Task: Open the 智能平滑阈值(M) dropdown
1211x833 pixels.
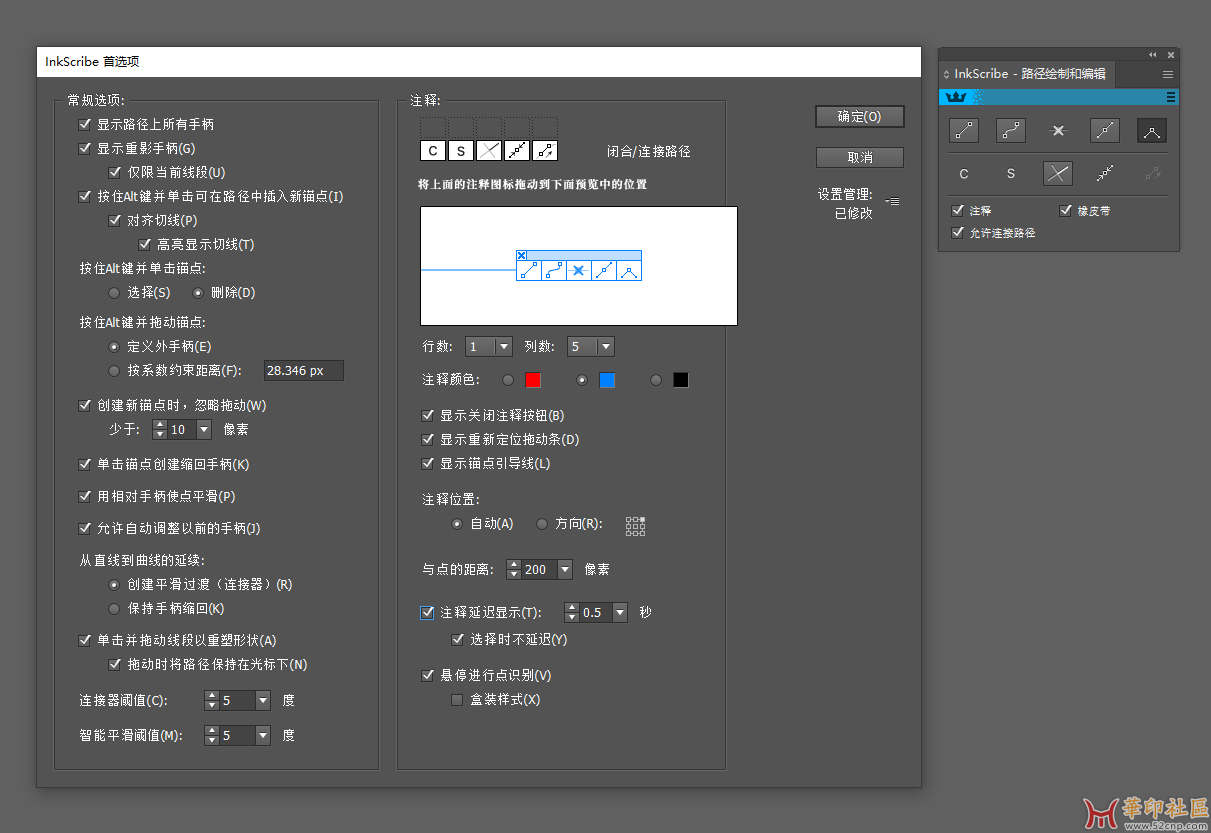Action: pyautogui.click(x=263, y=735)
